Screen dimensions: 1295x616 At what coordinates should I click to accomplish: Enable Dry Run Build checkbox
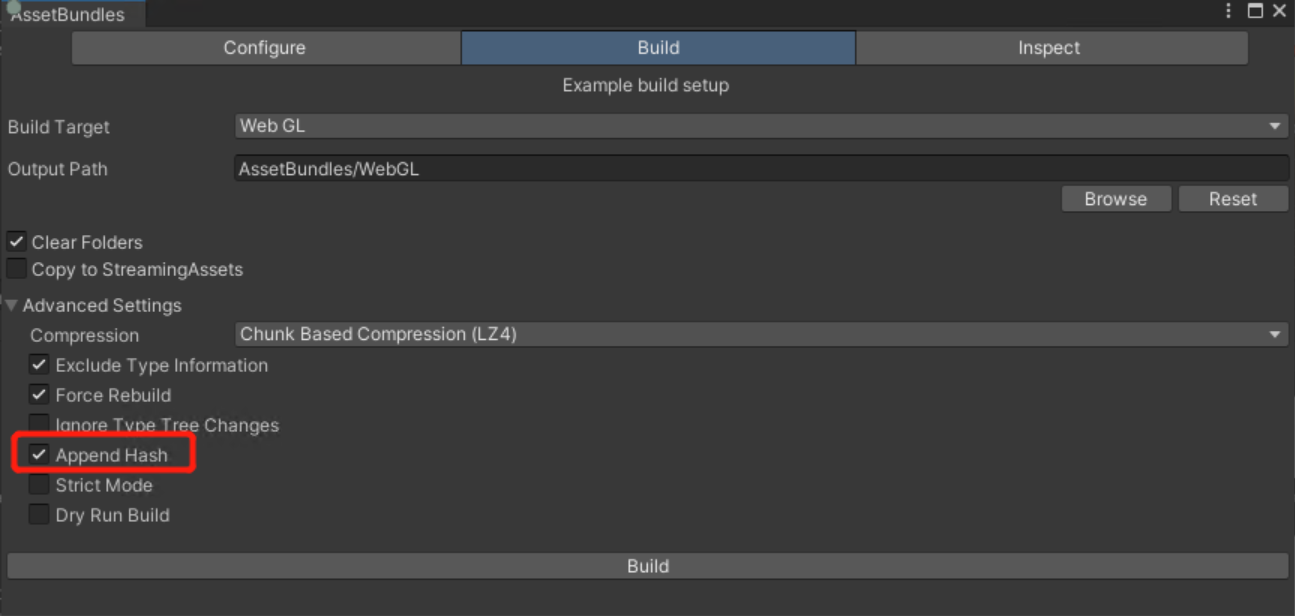pos(39,515)
